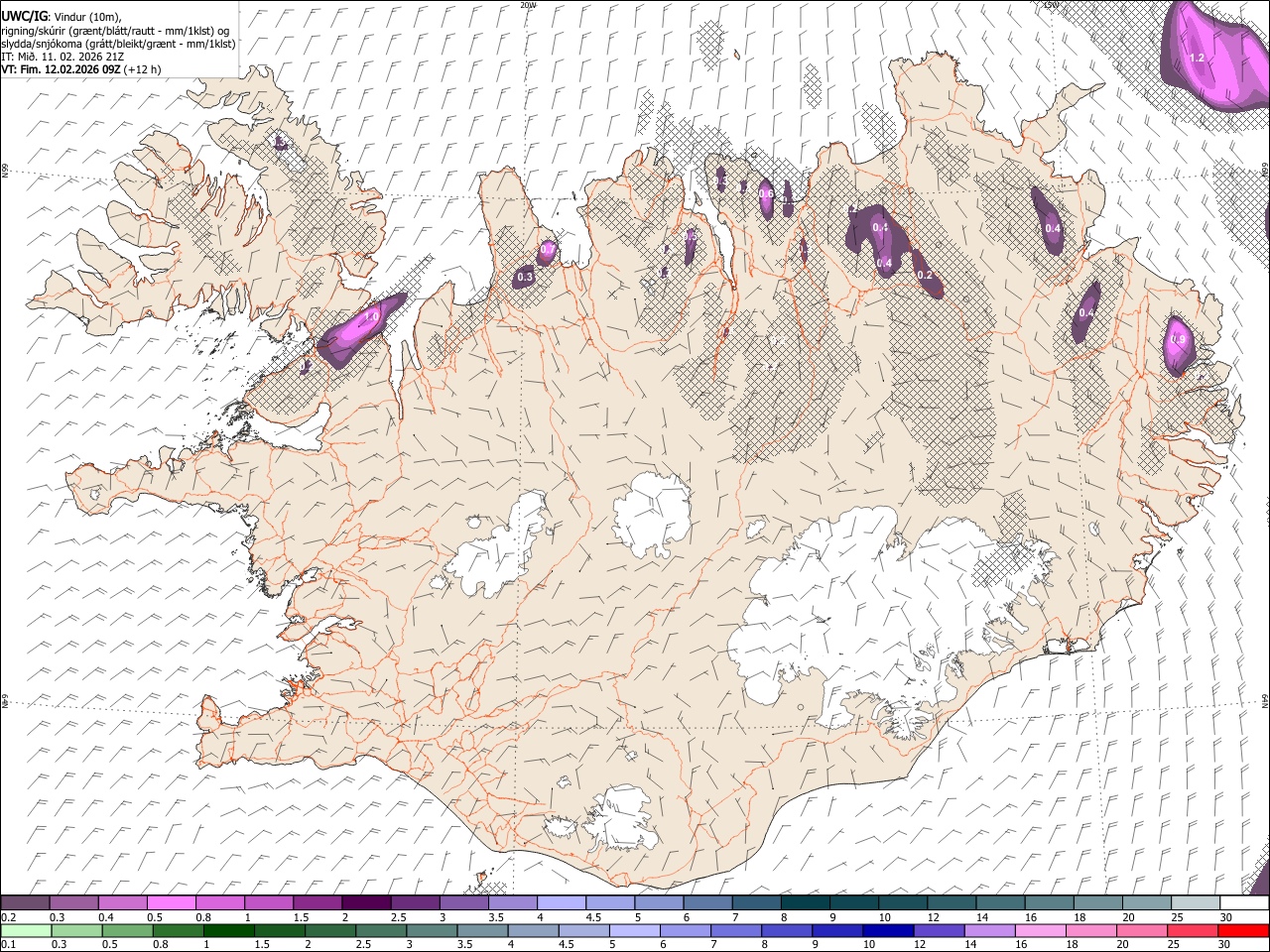1270x952 pixels.
Task: Pick the light lavender snow swatch labeled 4
Action: tap(561, 903)
